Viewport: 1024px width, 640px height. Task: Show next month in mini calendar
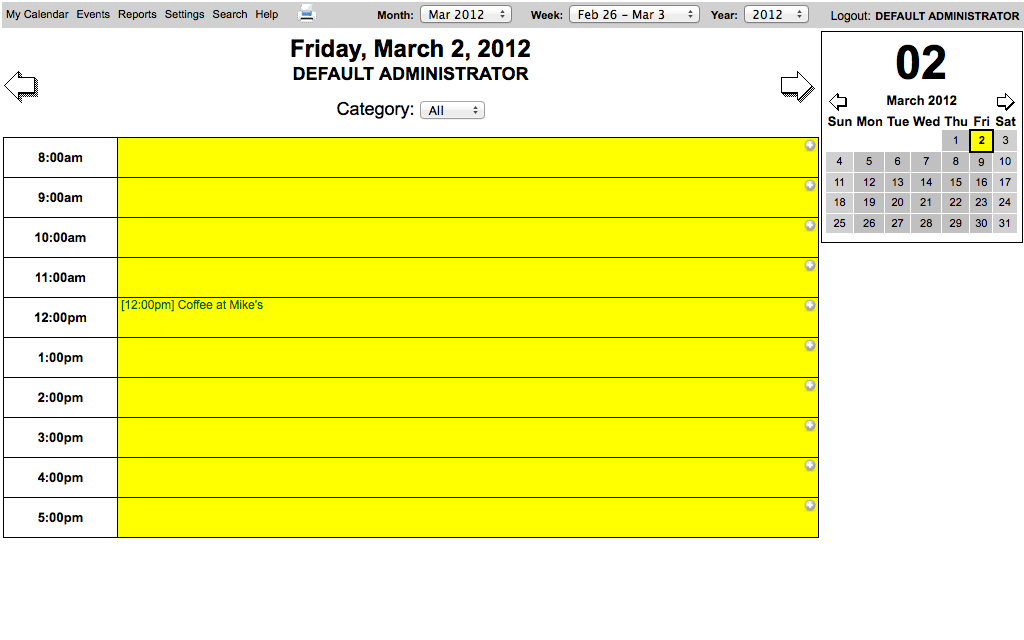click(x=1005, y=101)
